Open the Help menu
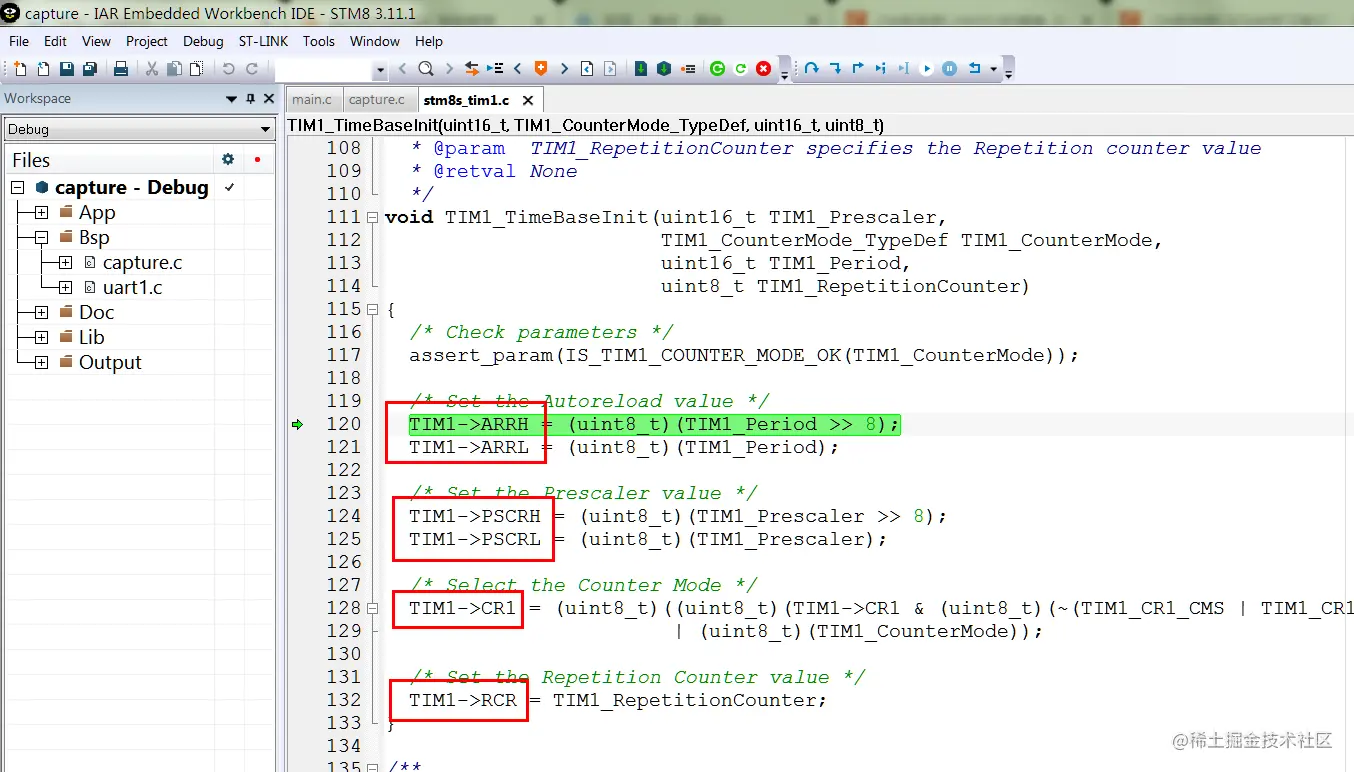Image resolution: width=1354 pixels, height=772 pixels. click(x=429, y=41)
